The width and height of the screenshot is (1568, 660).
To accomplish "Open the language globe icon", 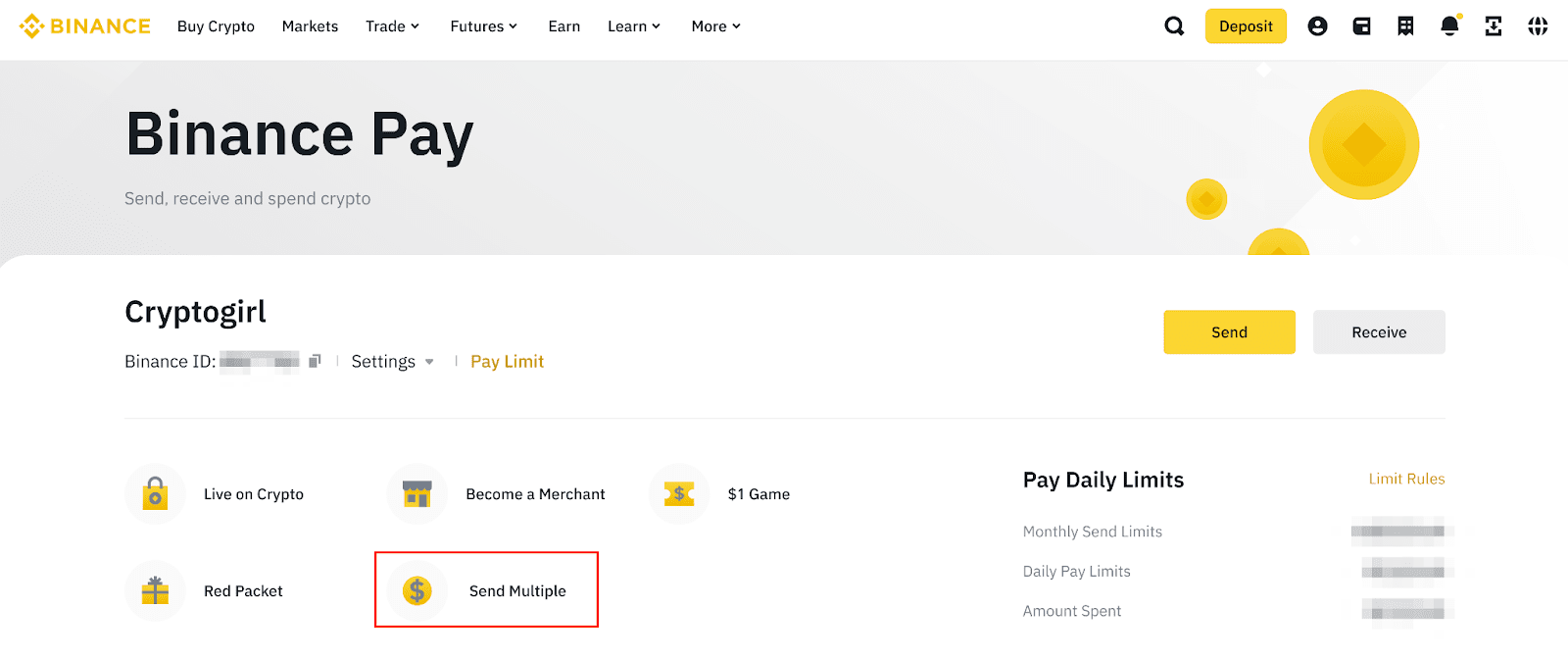I will (1538, 26).
